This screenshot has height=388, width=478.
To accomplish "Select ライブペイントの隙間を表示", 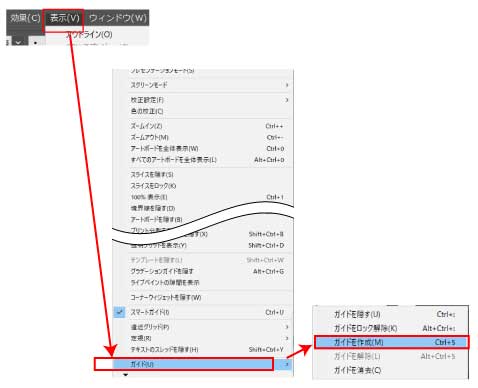I will pos(203,283).
